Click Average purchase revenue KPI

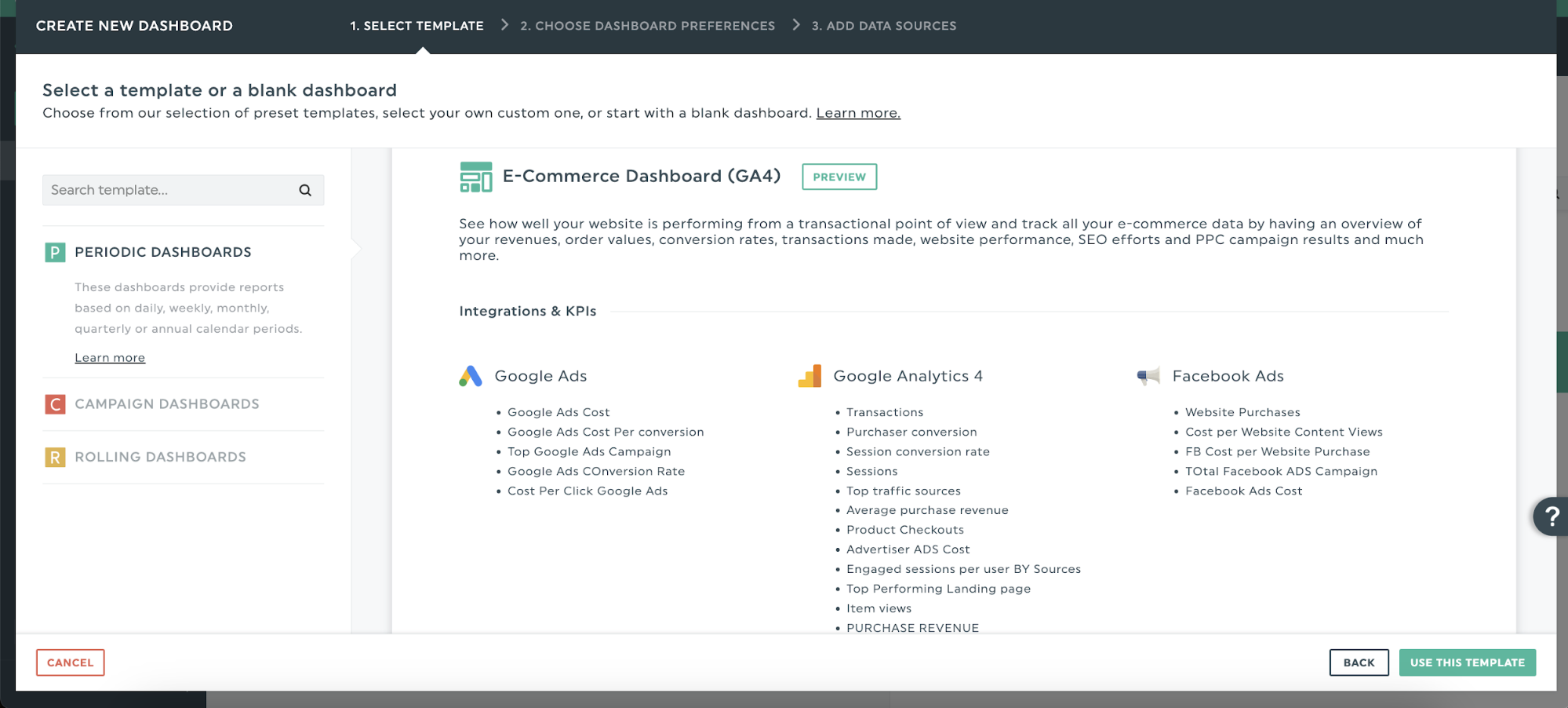click(x=927, y=510)
